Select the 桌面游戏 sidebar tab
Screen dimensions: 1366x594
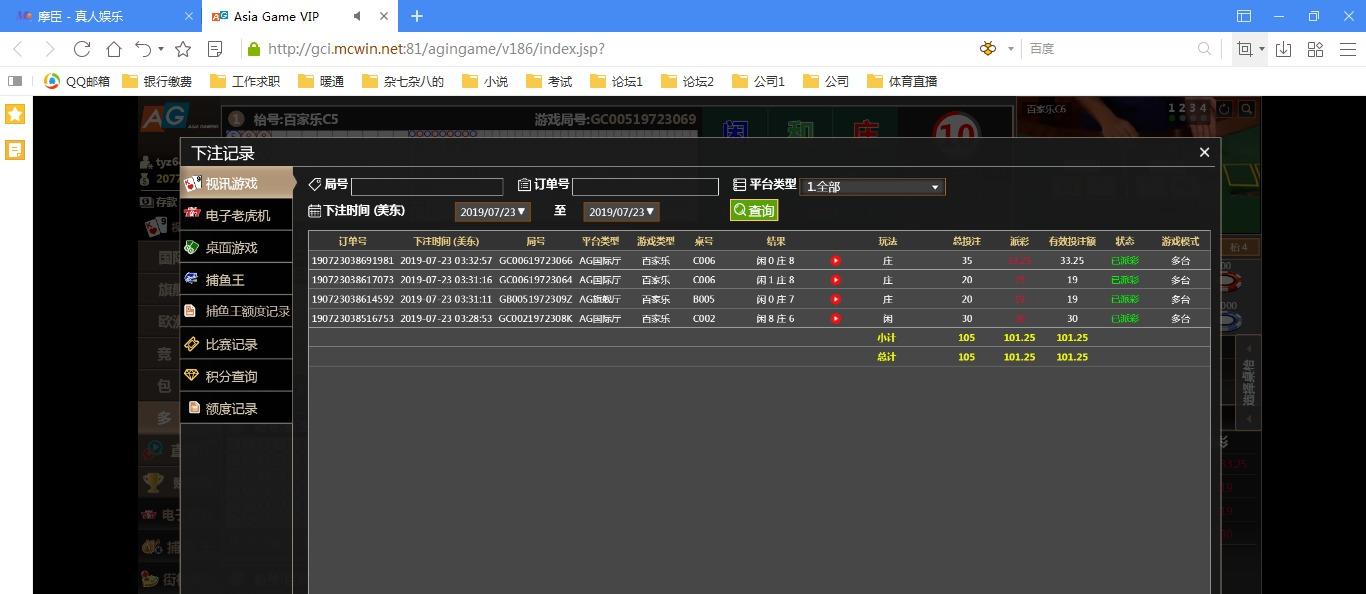pos(237,247)
